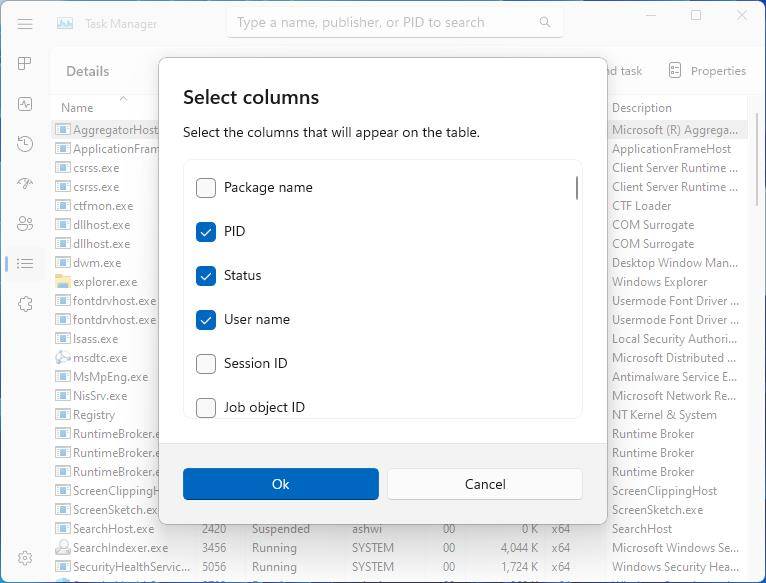
Task: Select the msdtc.exe process name
Action: [100, 358]
